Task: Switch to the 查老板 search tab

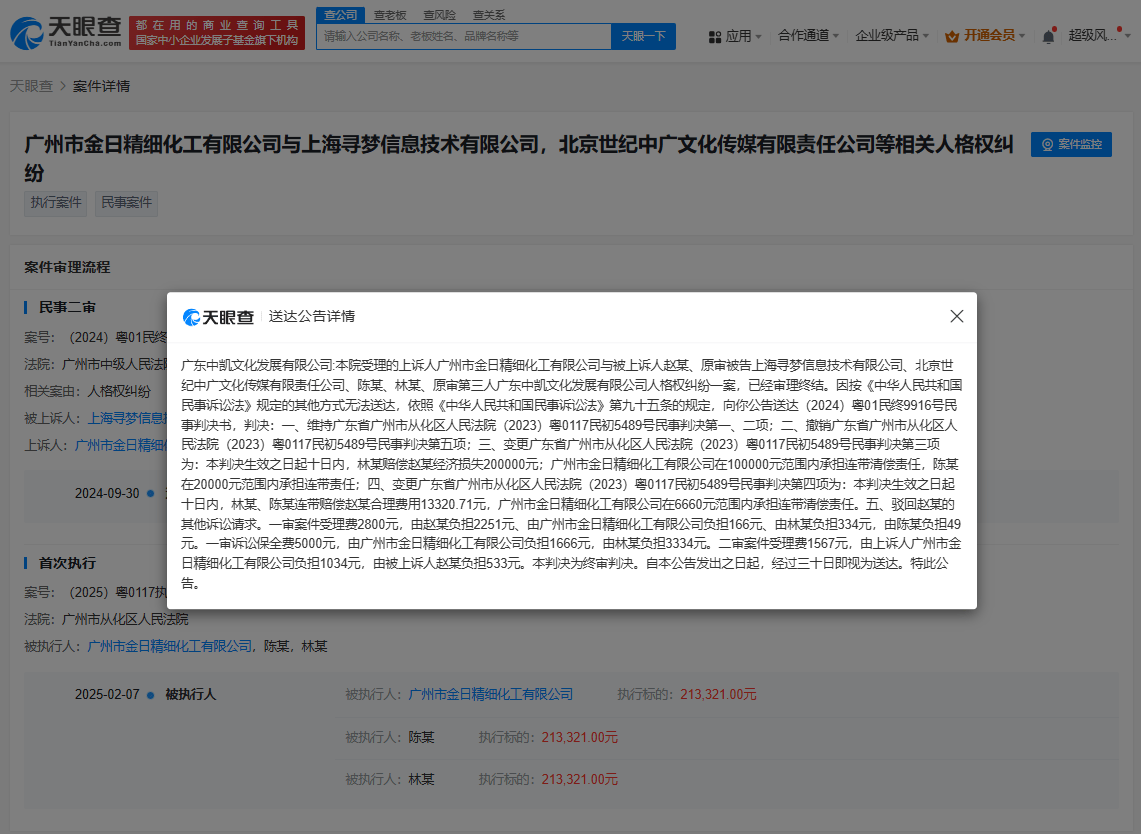Action: pos(390,15)
